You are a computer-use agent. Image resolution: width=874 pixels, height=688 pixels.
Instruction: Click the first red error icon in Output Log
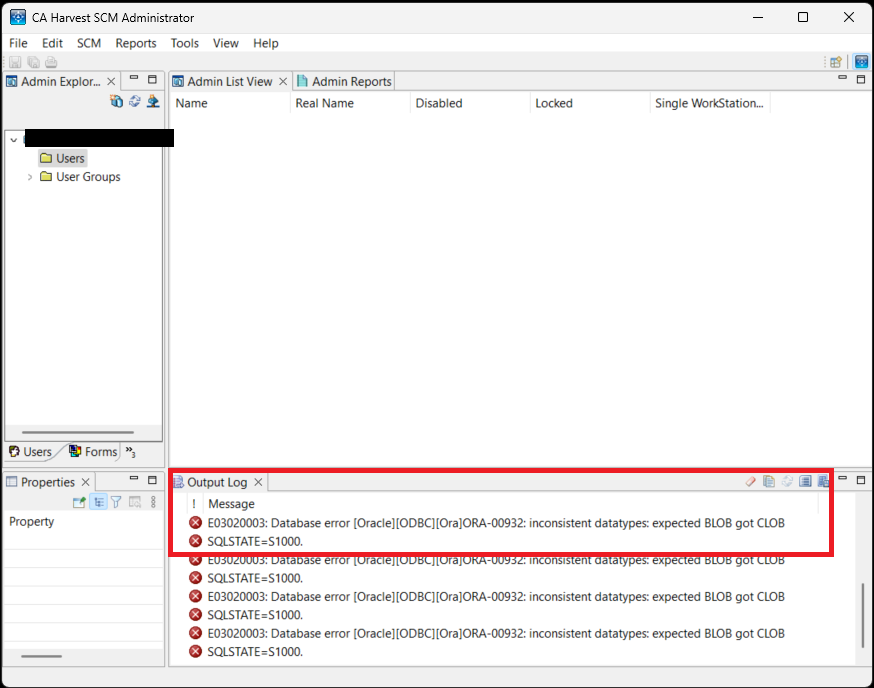(x=195, y=523)
